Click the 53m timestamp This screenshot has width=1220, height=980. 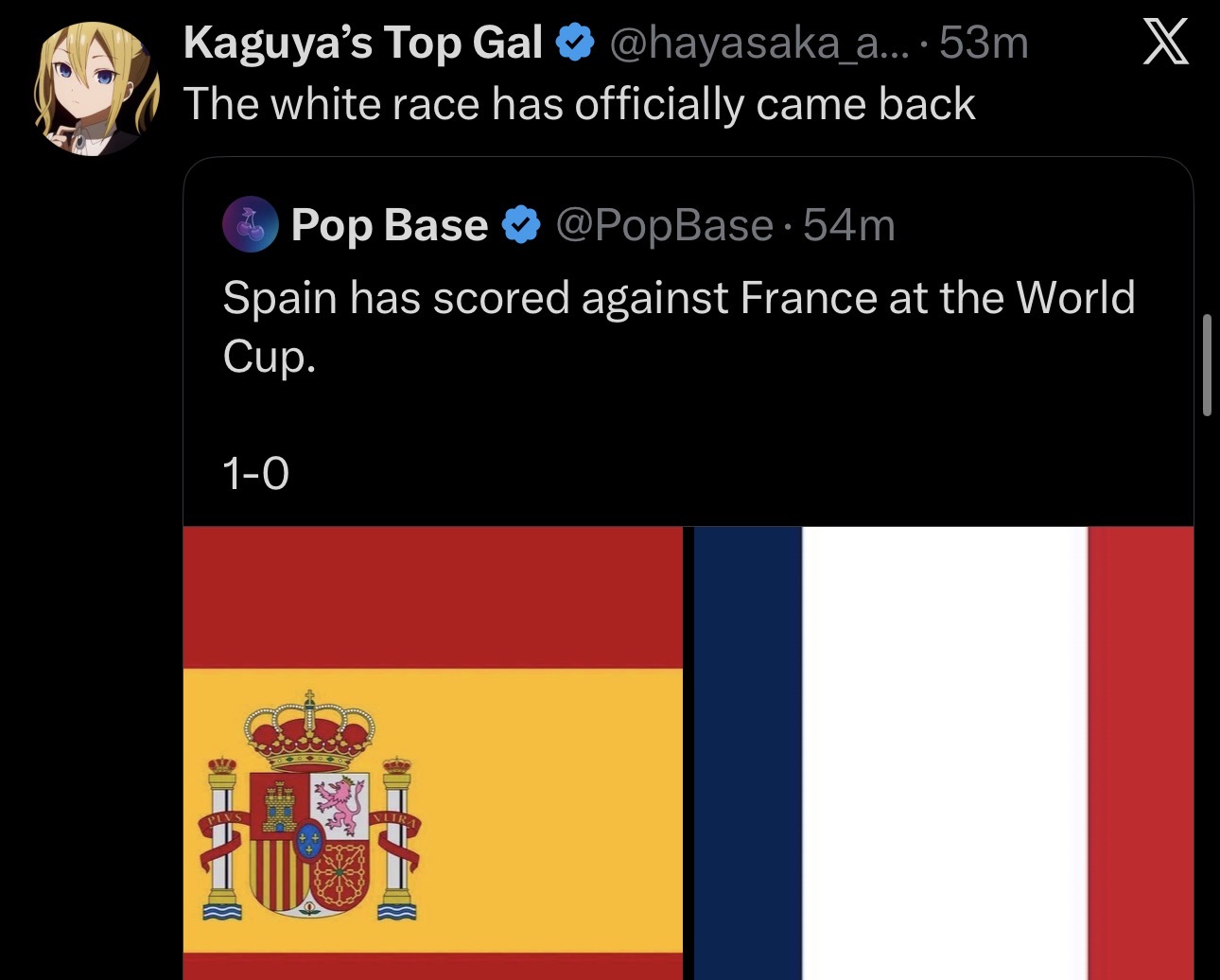pyautogui.click(x=985, y=44)
